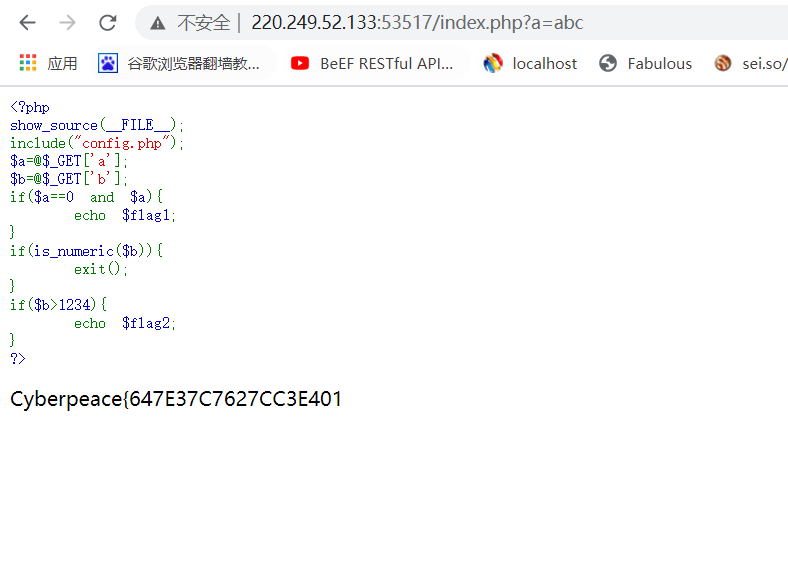Click the 不安全 security label
The image size is (788, 586).
click(x=204, y=23)
